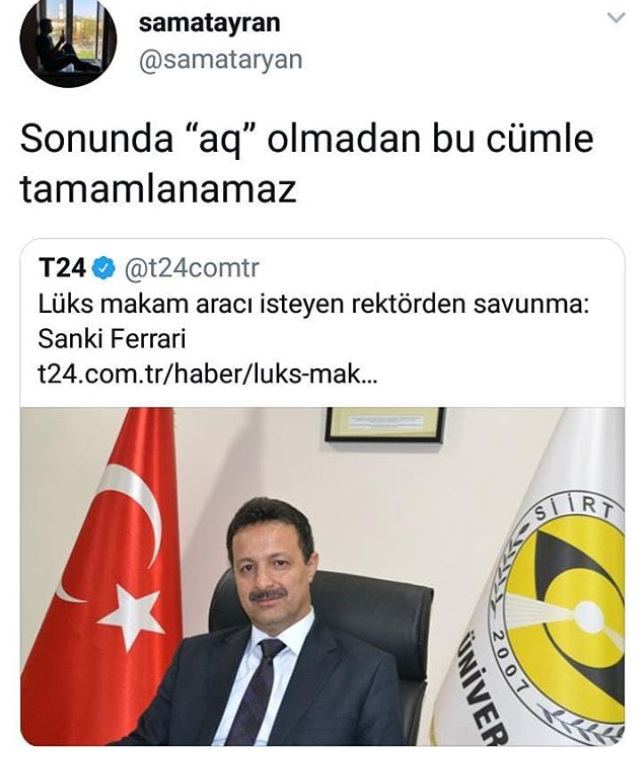Image resolution: width=641 pixels, height=759 pixels.
Task: Open the tweet options chevron menu
Action: click(x=616, y=18)
